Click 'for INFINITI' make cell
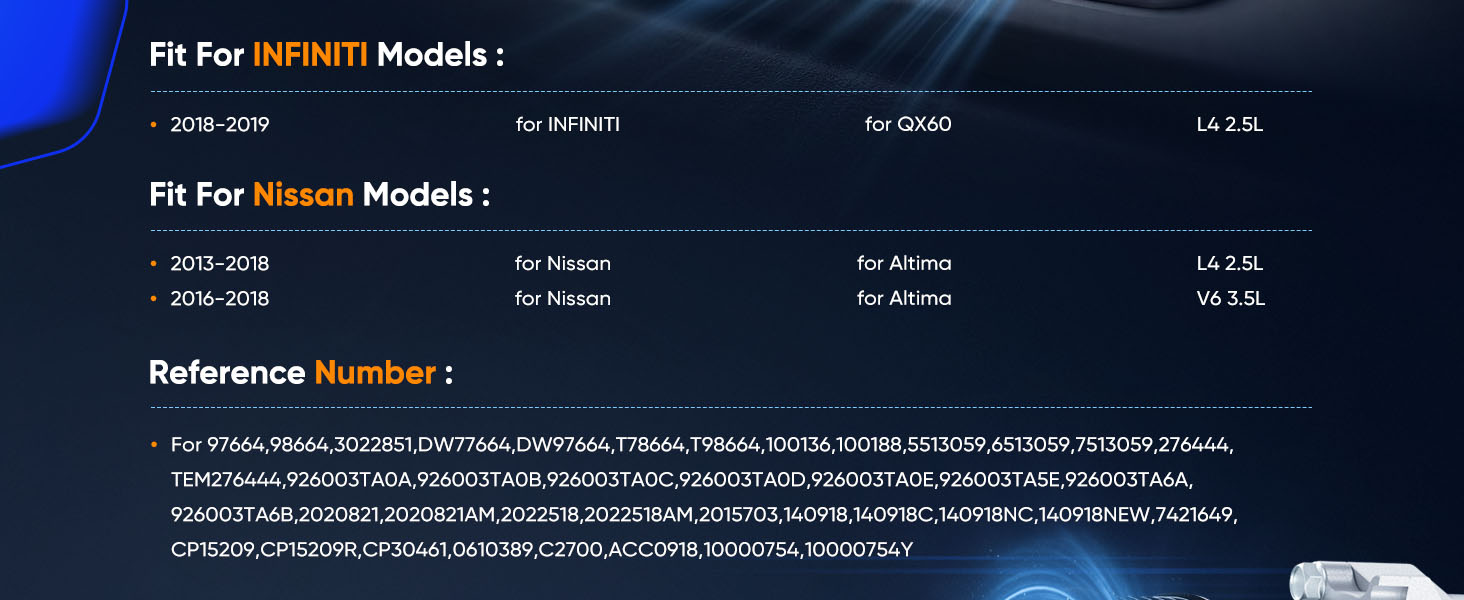This screenshot has width=1464, height=600. point(568,125)
